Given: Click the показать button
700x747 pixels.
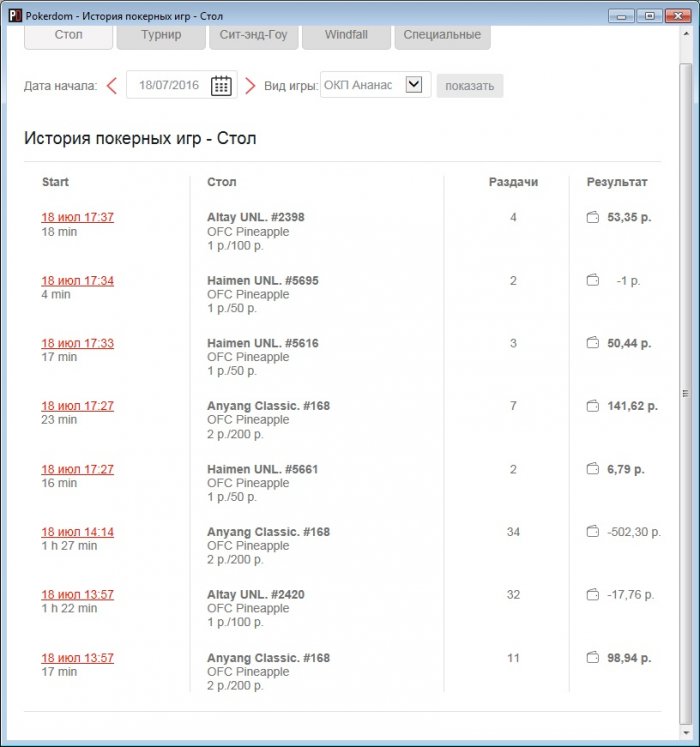Looking at the screenshot, I should pos(470,86).
